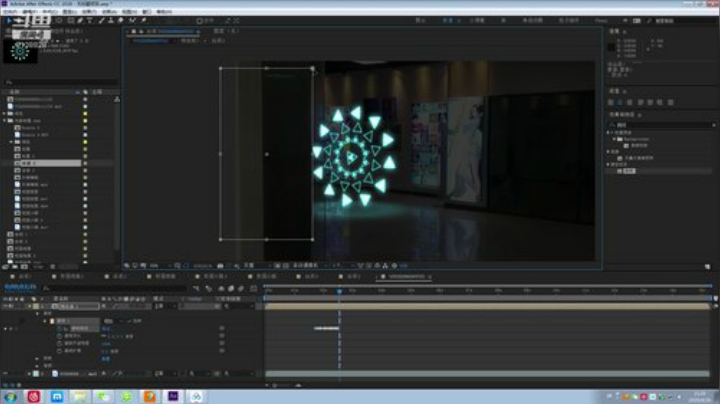
Task: Toggle the first switch at timeline bottom-left
Action: (x=6, y=385)
